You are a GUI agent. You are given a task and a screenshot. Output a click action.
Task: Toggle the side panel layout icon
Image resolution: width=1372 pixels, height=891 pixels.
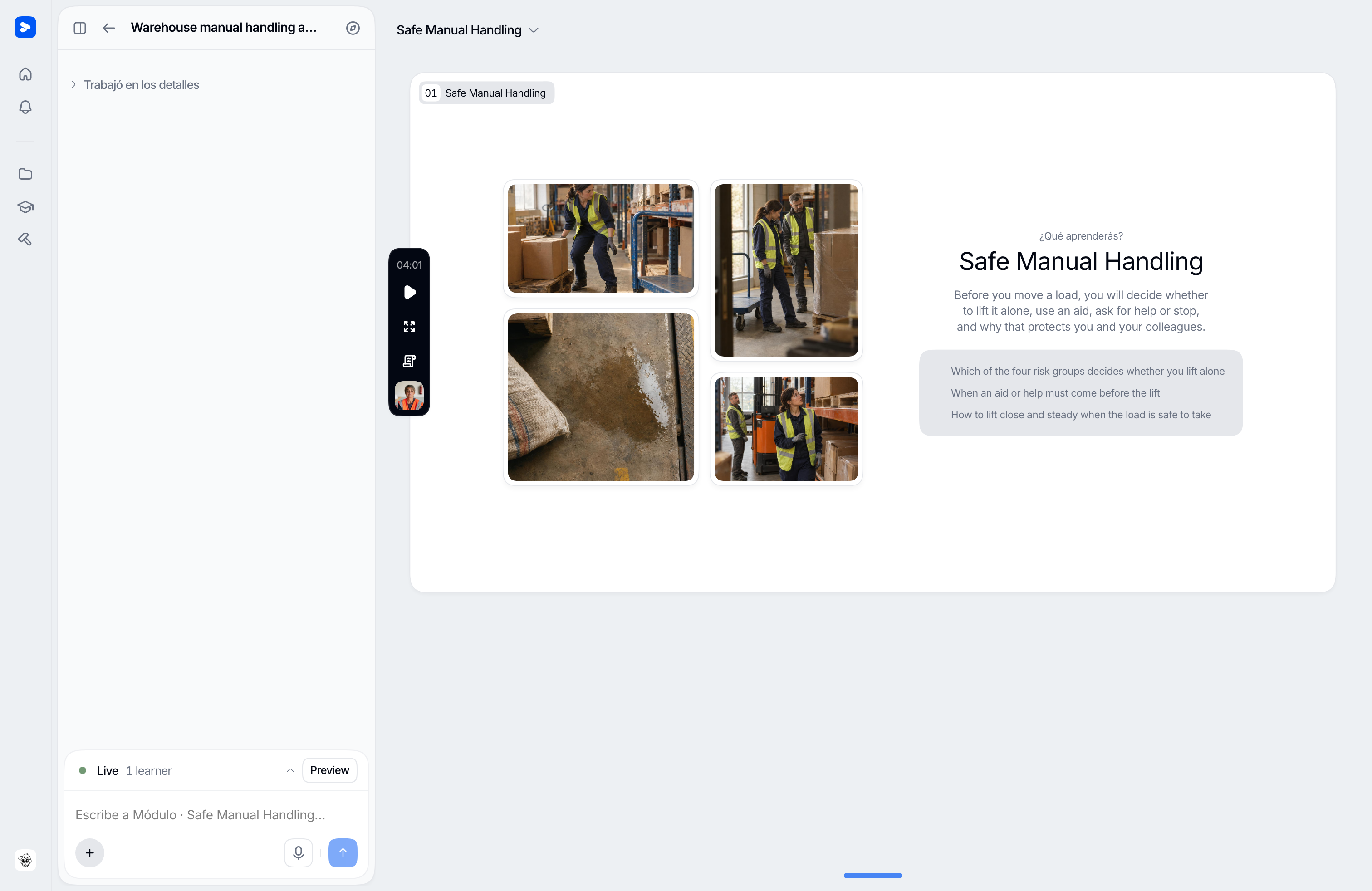(80, 28)
